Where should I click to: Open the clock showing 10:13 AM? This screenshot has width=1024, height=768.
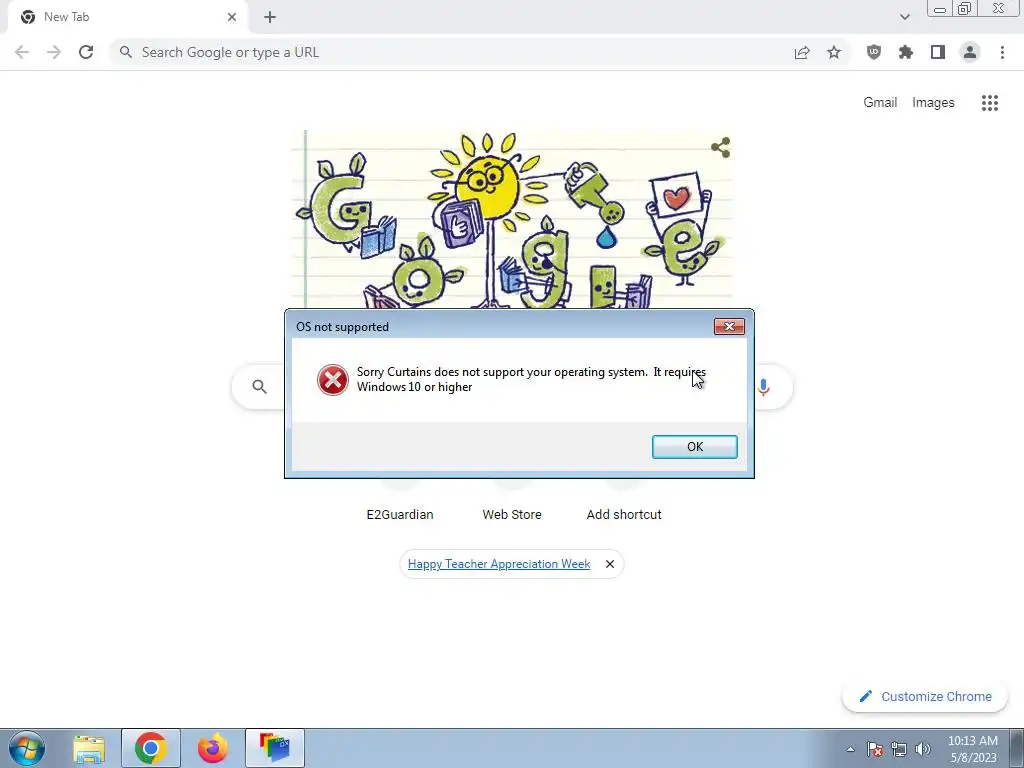click(972, 749)
